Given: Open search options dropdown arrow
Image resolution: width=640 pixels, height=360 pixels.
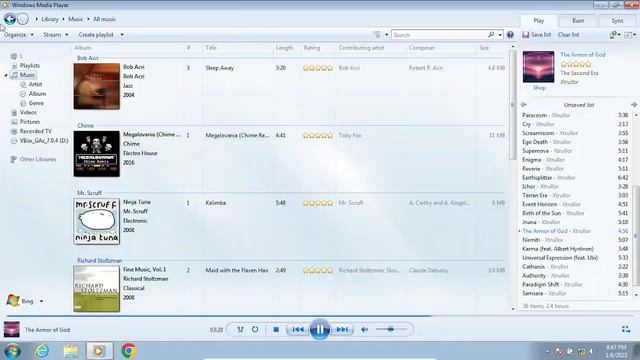Looking at the screenshot, I should coord(500,35).
